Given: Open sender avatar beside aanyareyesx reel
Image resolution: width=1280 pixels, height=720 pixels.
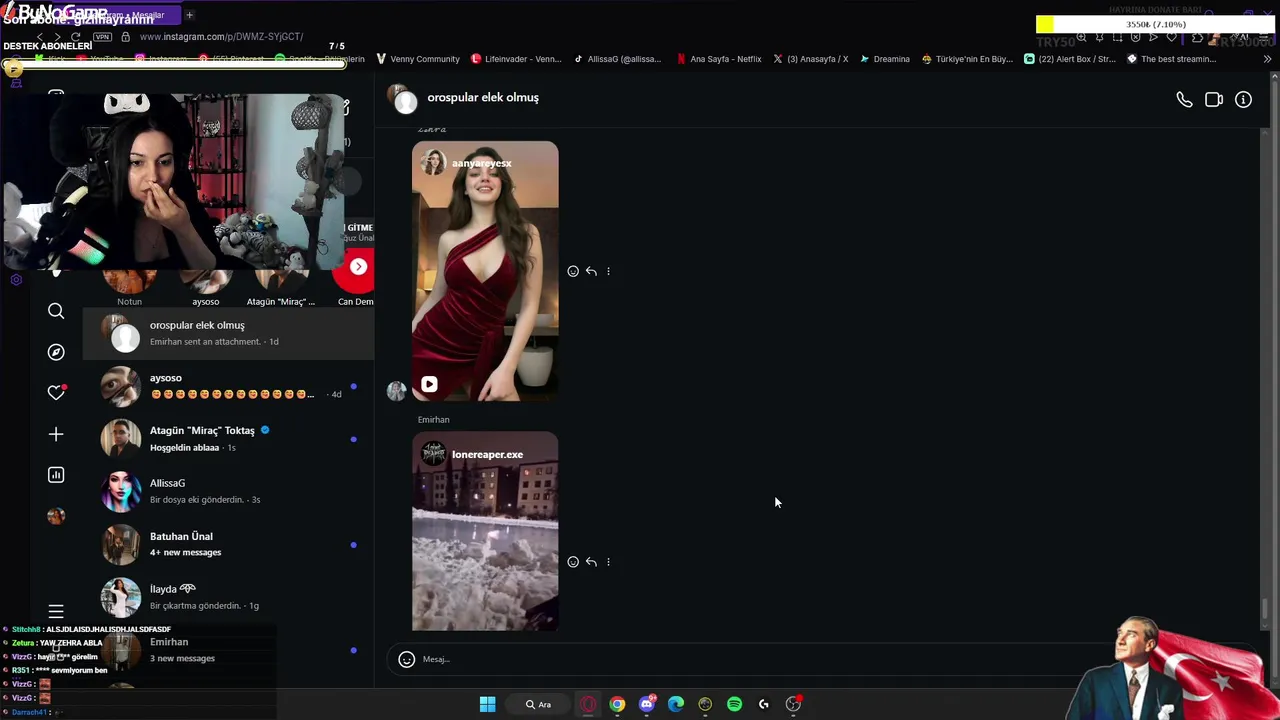Looking at the screenshot, I should click(x=397, y=391).
